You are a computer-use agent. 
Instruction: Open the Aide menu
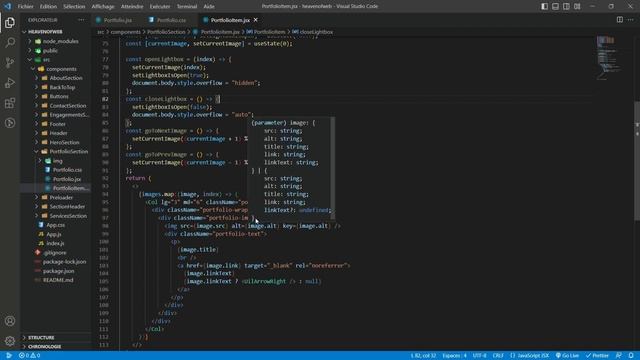(x=209, y=6)
